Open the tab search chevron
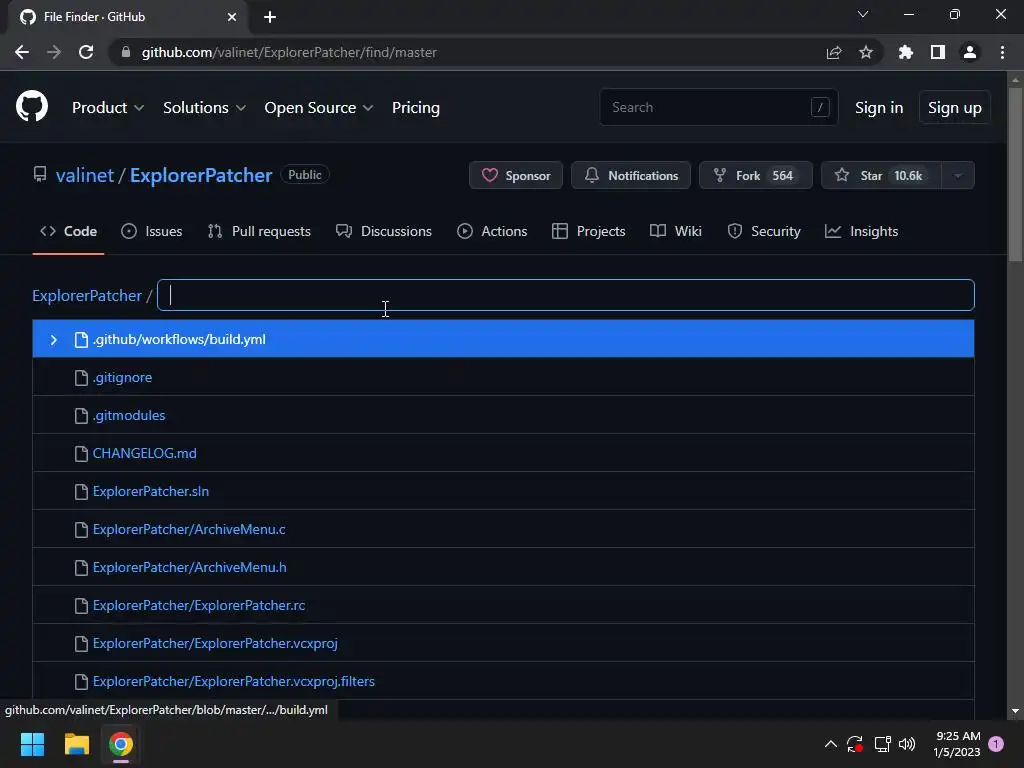The height and width of the screenshot is (768, 1024). [863, 14]
